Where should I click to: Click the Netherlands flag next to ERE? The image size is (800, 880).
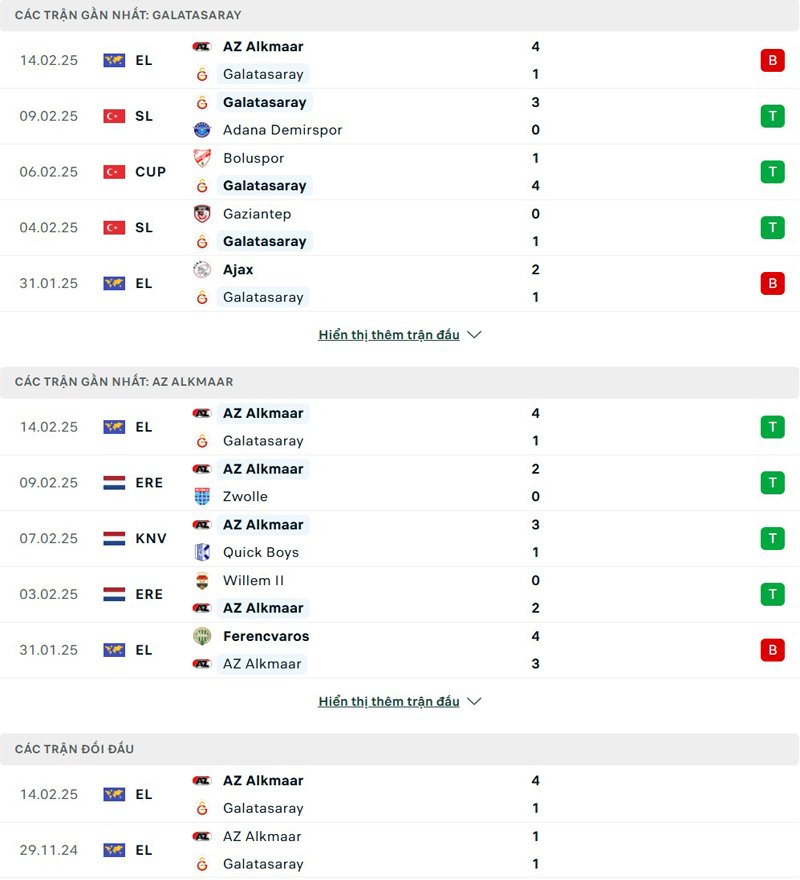(x=113, y=482)
